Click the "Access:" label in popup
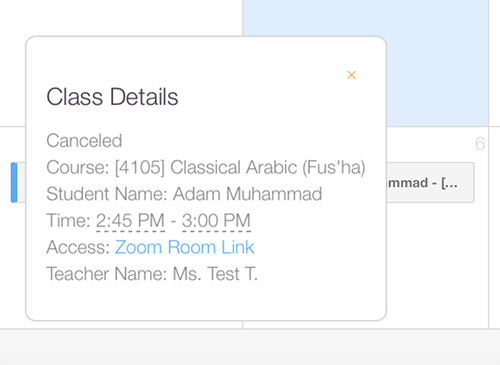 click(x=78, y=247)
